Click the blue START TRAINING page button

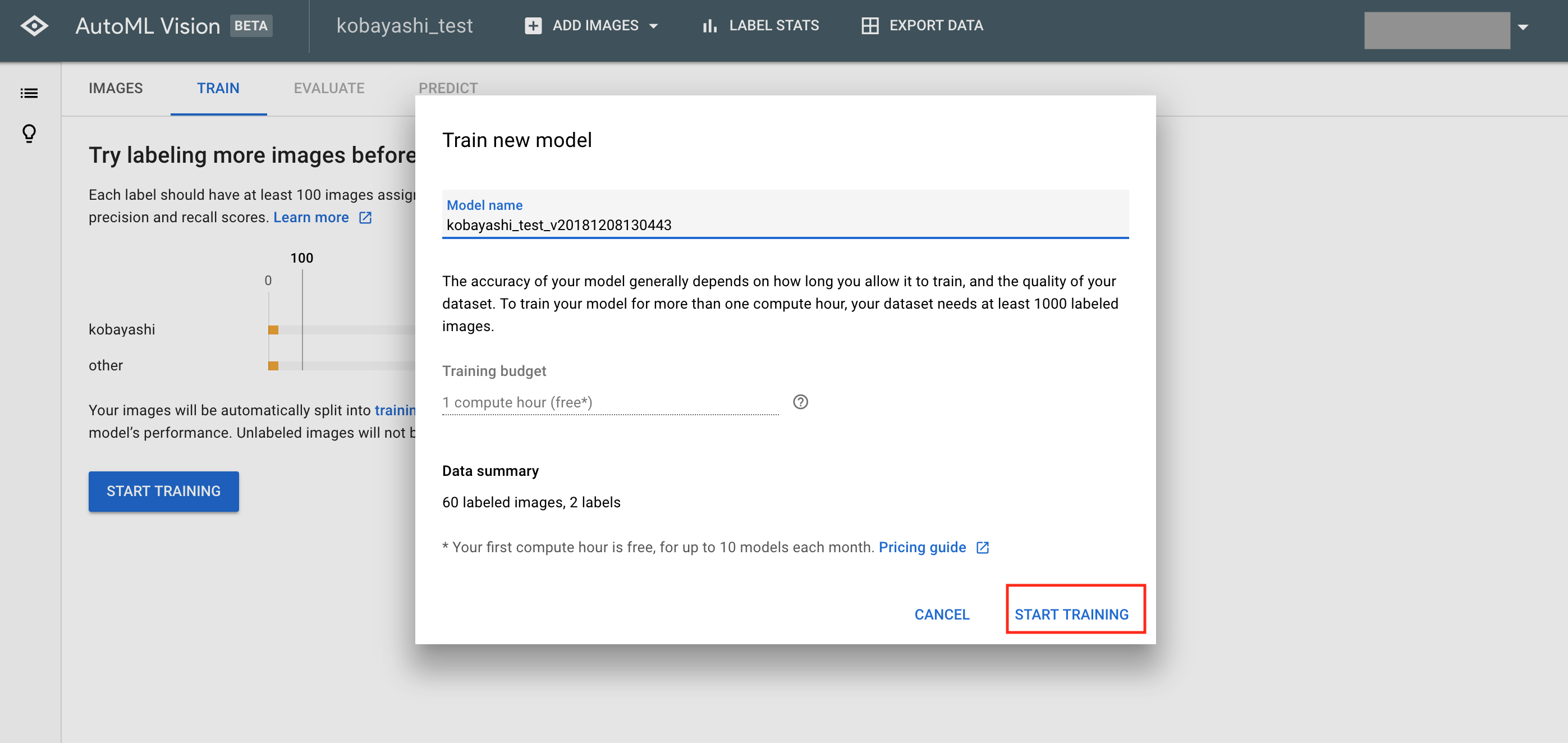click(x=163, y=490)
